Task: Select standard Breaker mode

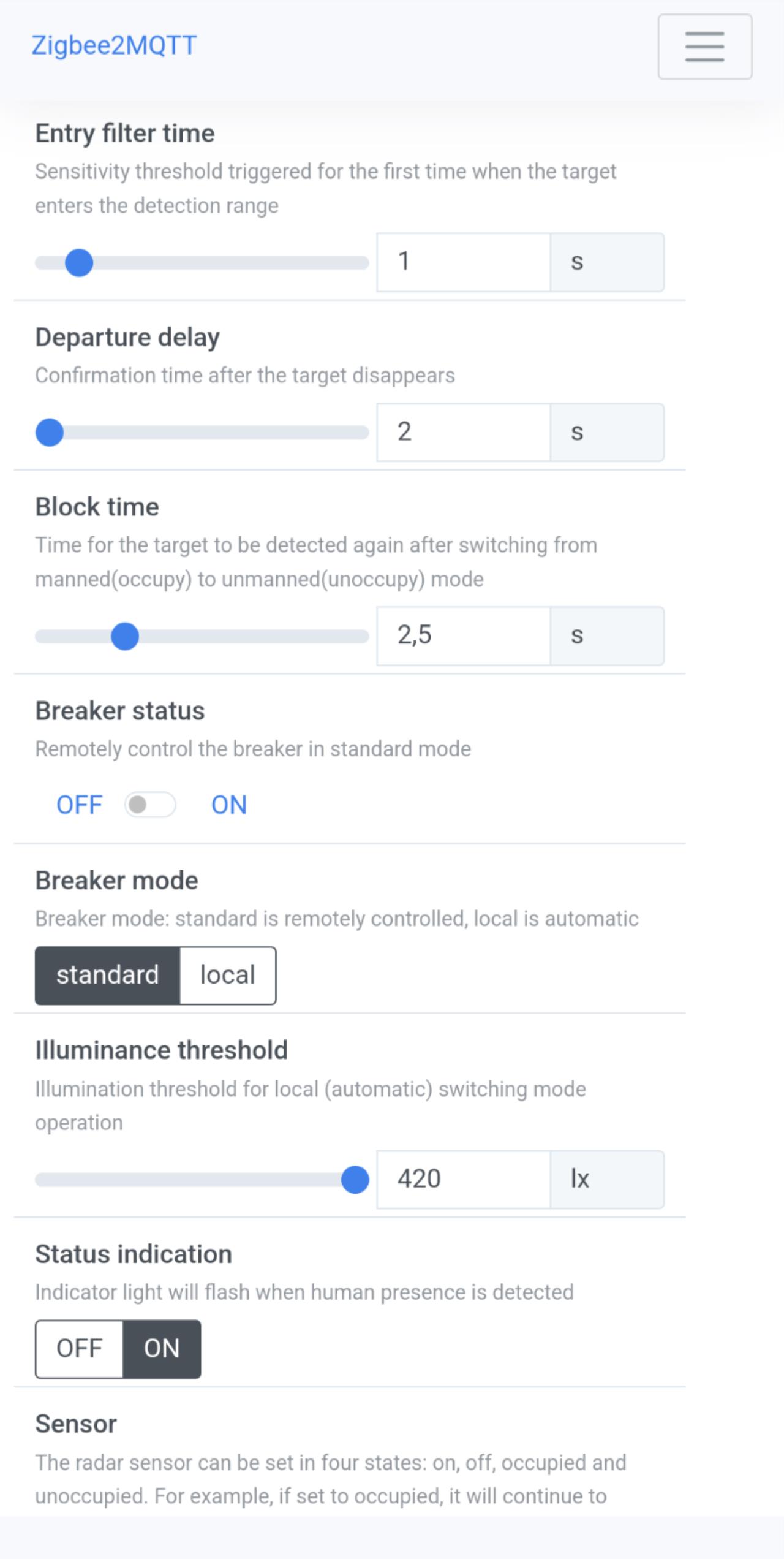Action: pyautogui.click(x=108, y=975)
